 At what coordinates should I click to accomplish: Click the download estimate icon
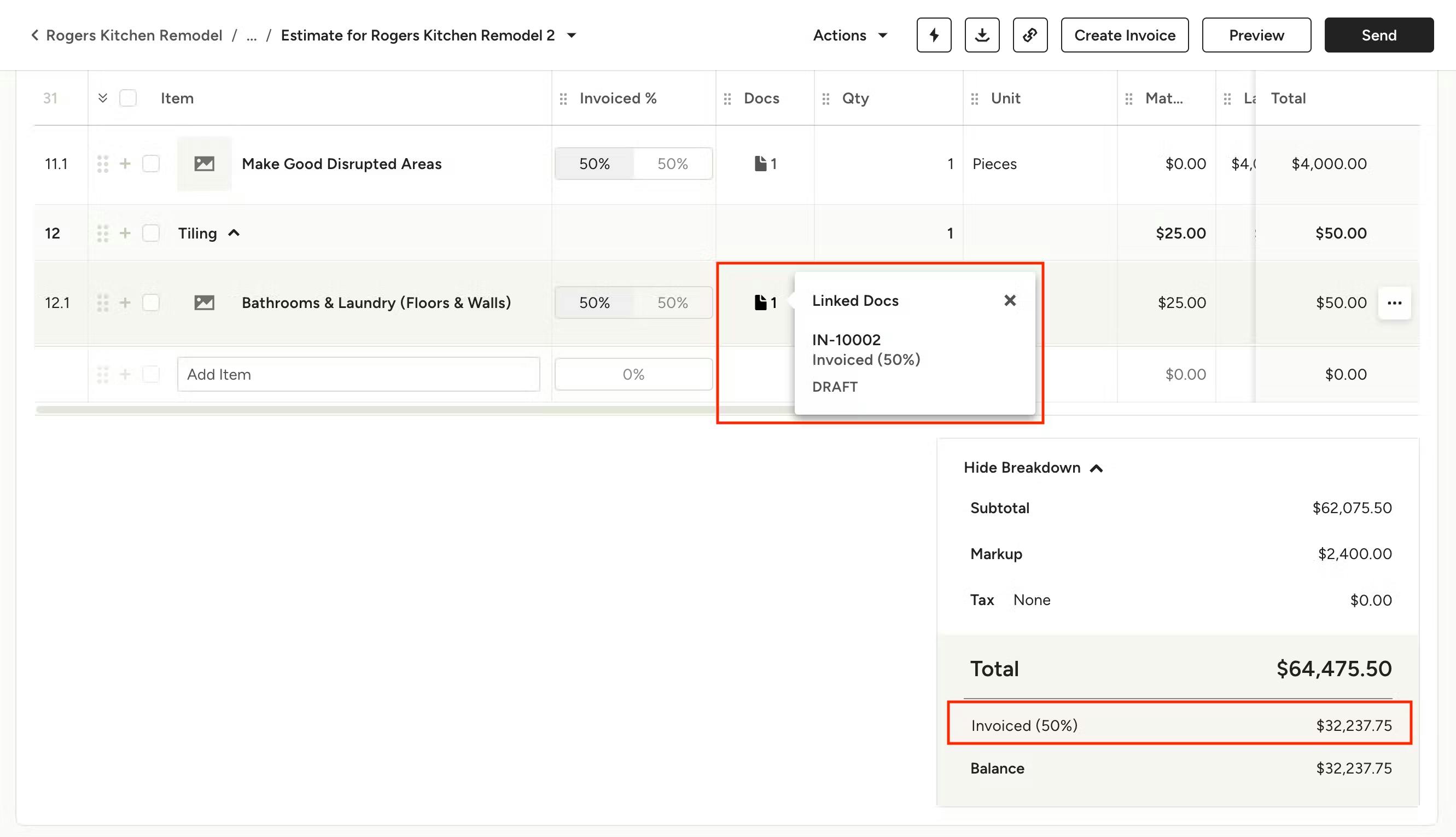pos(982,35)
